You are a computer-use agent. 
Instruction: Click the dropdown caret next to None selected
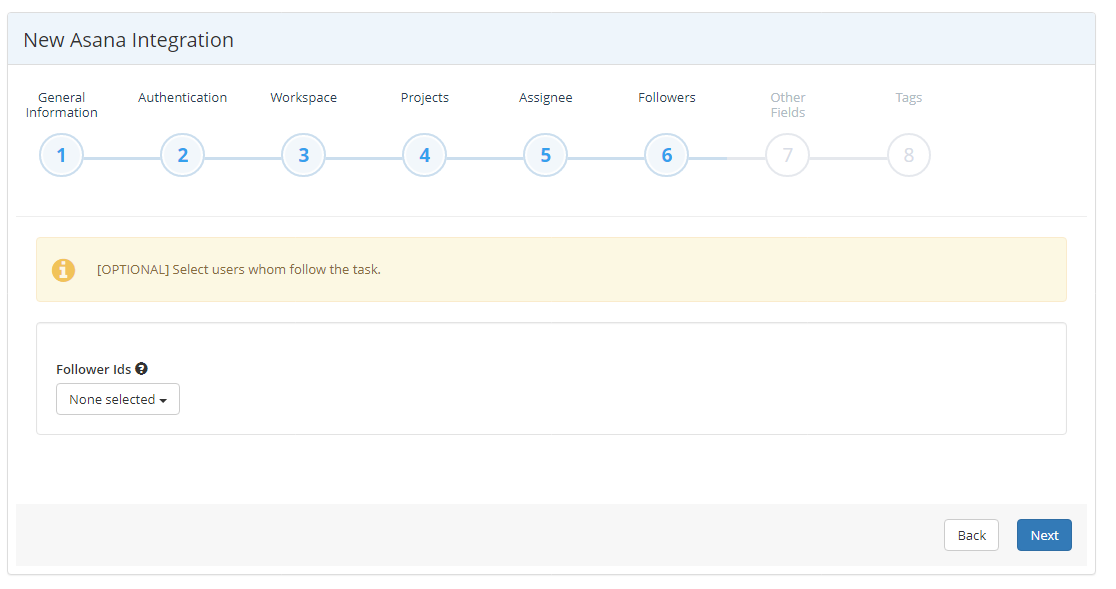pos(163,399)
